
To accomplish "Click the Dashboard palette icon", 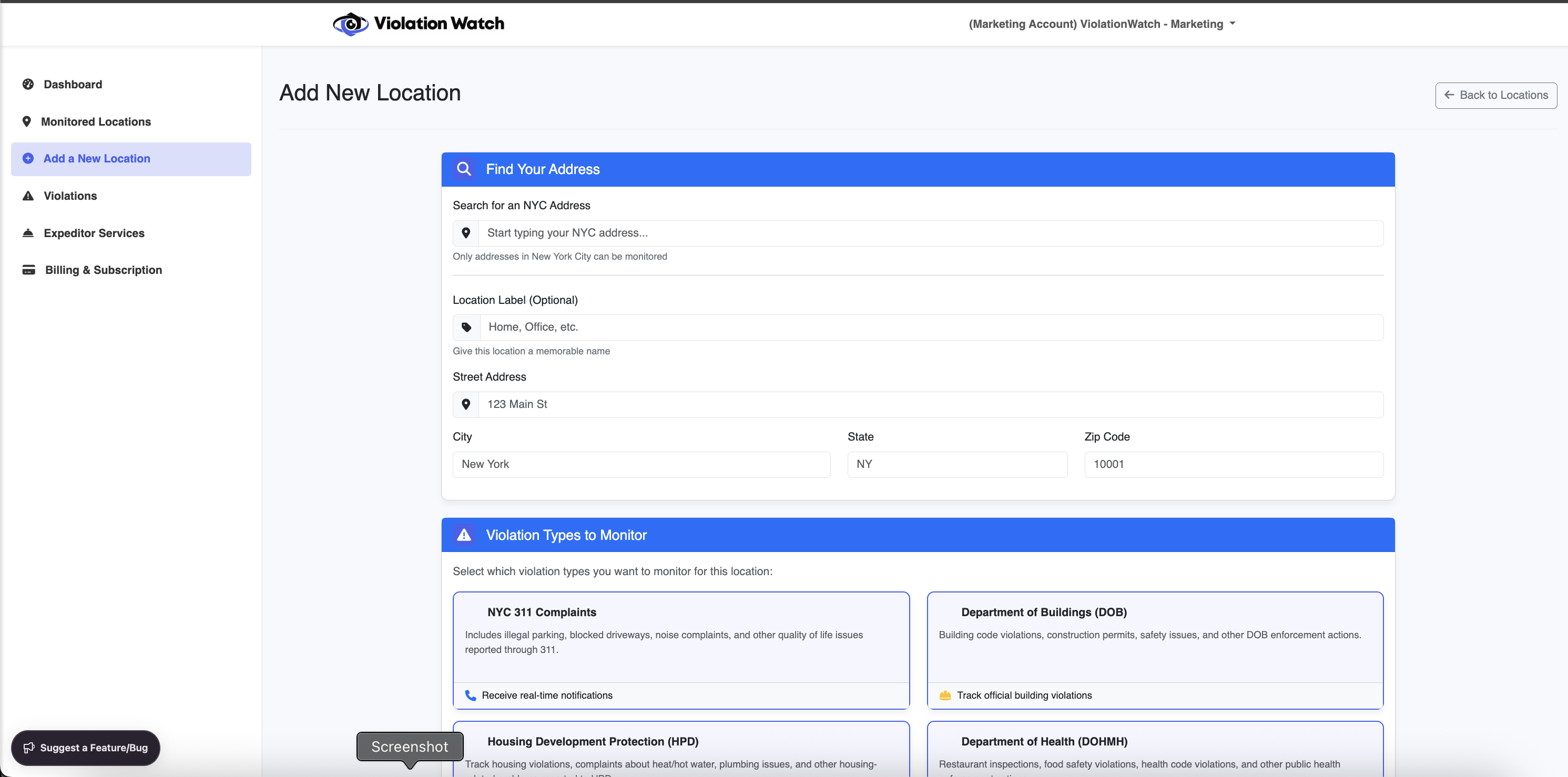I will pyautogui.click(x=28, y=84).
